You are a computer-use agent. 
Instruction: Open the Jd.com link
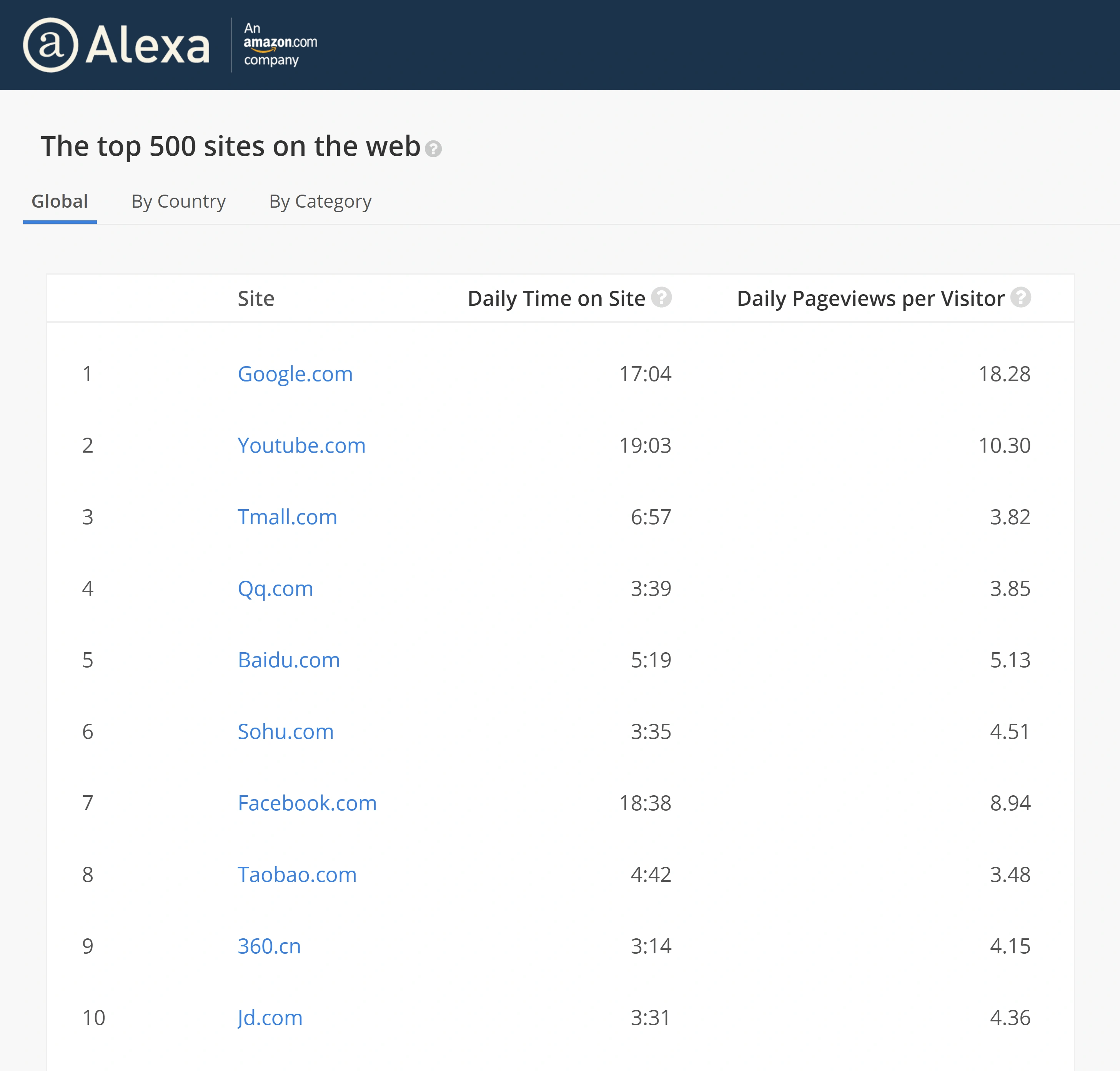[270, 1018]
